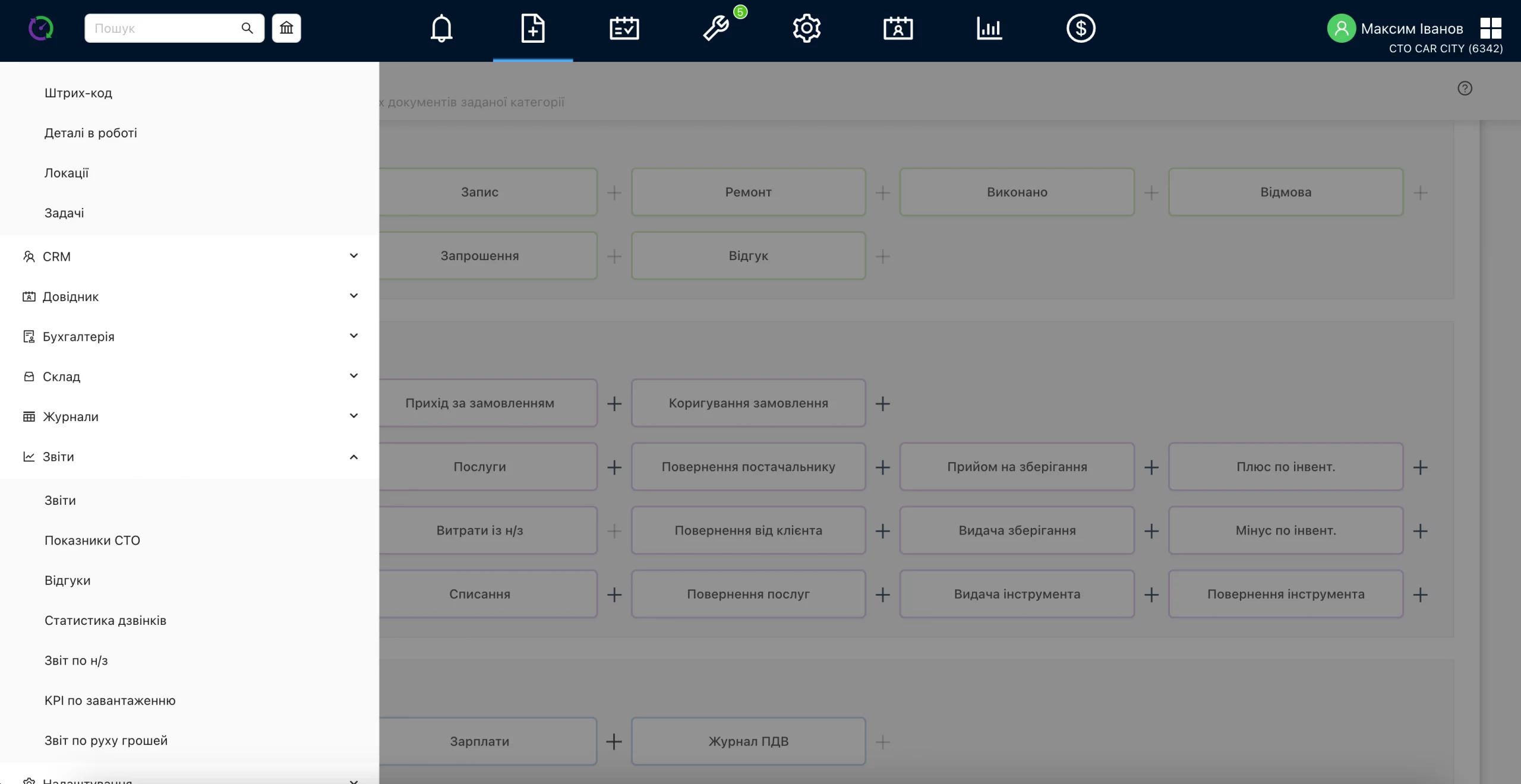Click the СТО CAR CITY (6342) label

click(1446, 49)
